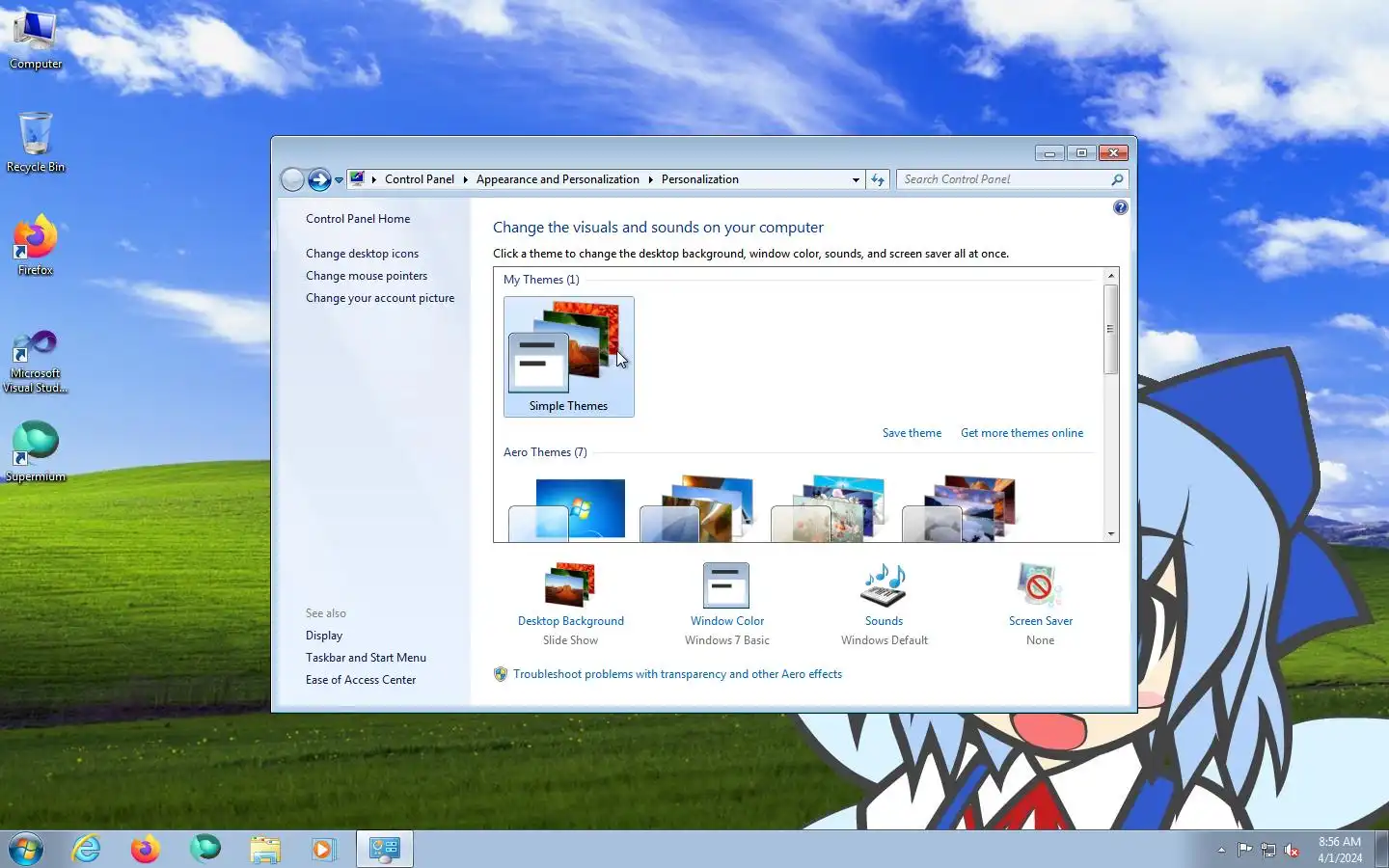1389x868 pixels.
Task: Go forward with the navigation arrow
Action: [x=319, y=179]
